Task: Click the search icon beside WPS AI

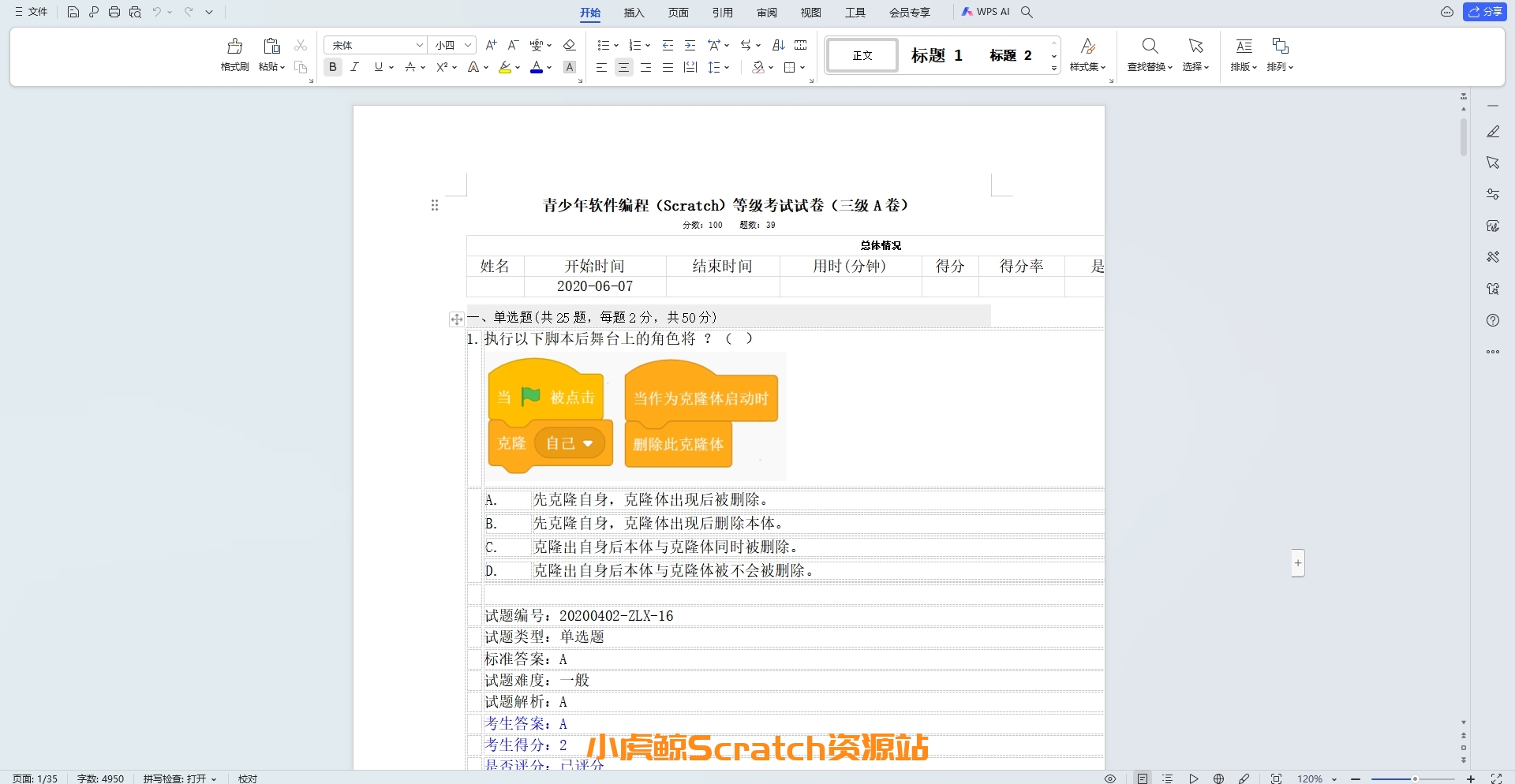Action: coord(1027,12)
